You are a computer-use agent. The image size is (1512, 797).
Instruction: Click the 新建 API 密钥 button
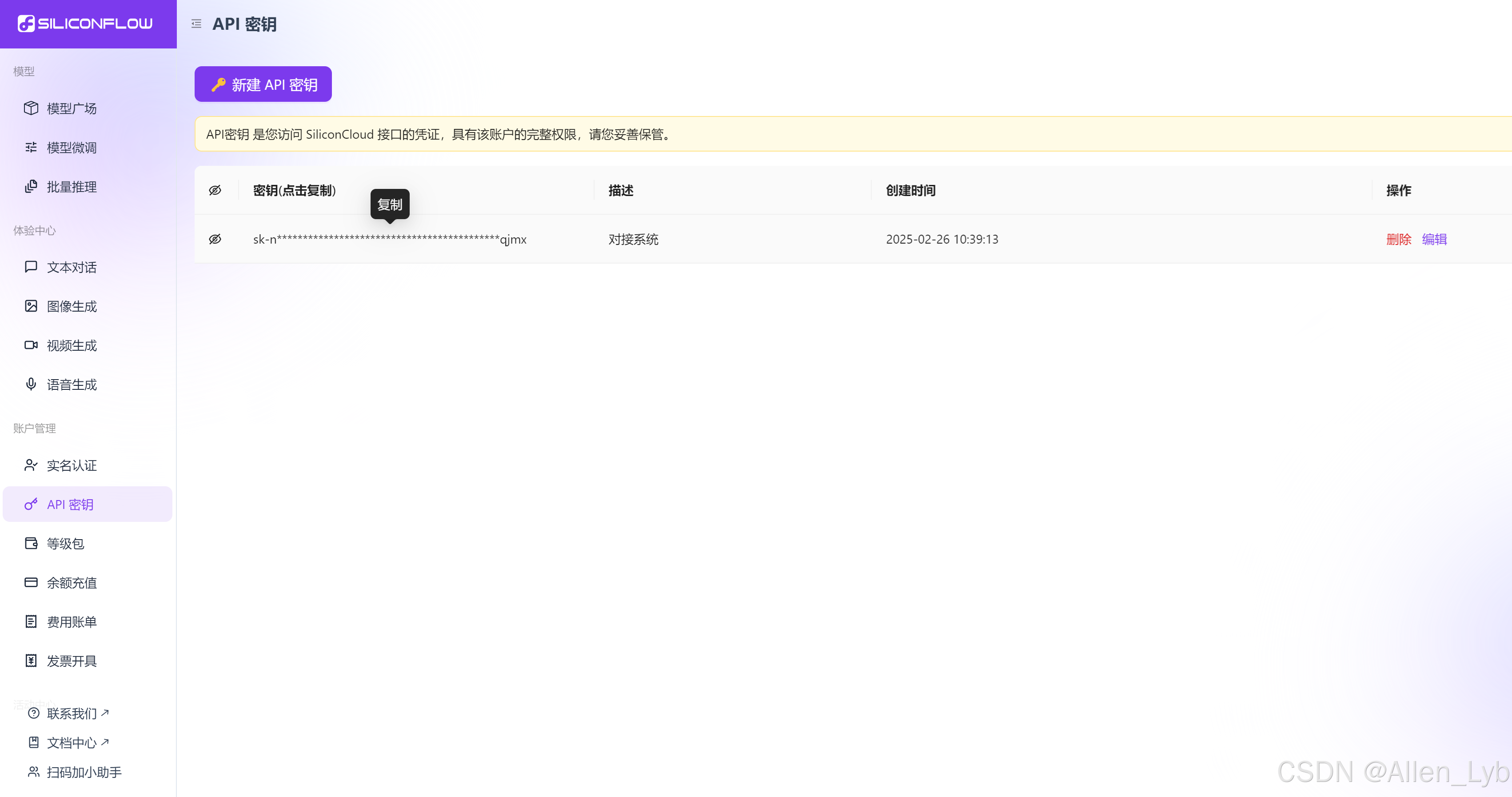pyautogui.click(x=263, y=84)
